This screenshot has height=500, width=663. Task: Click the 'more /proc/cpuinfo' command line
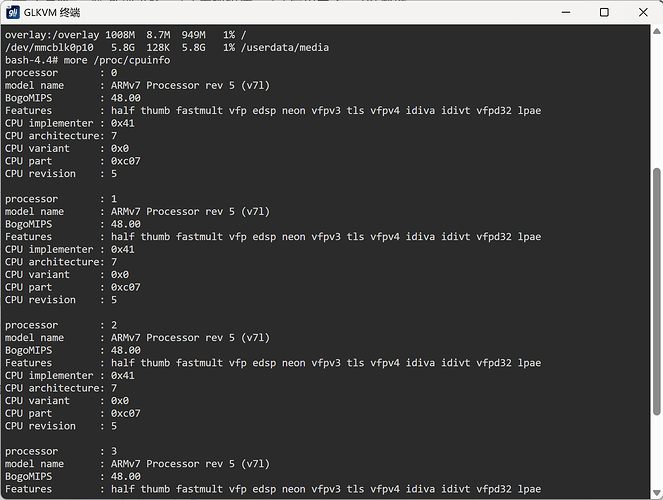coord(118,60)
